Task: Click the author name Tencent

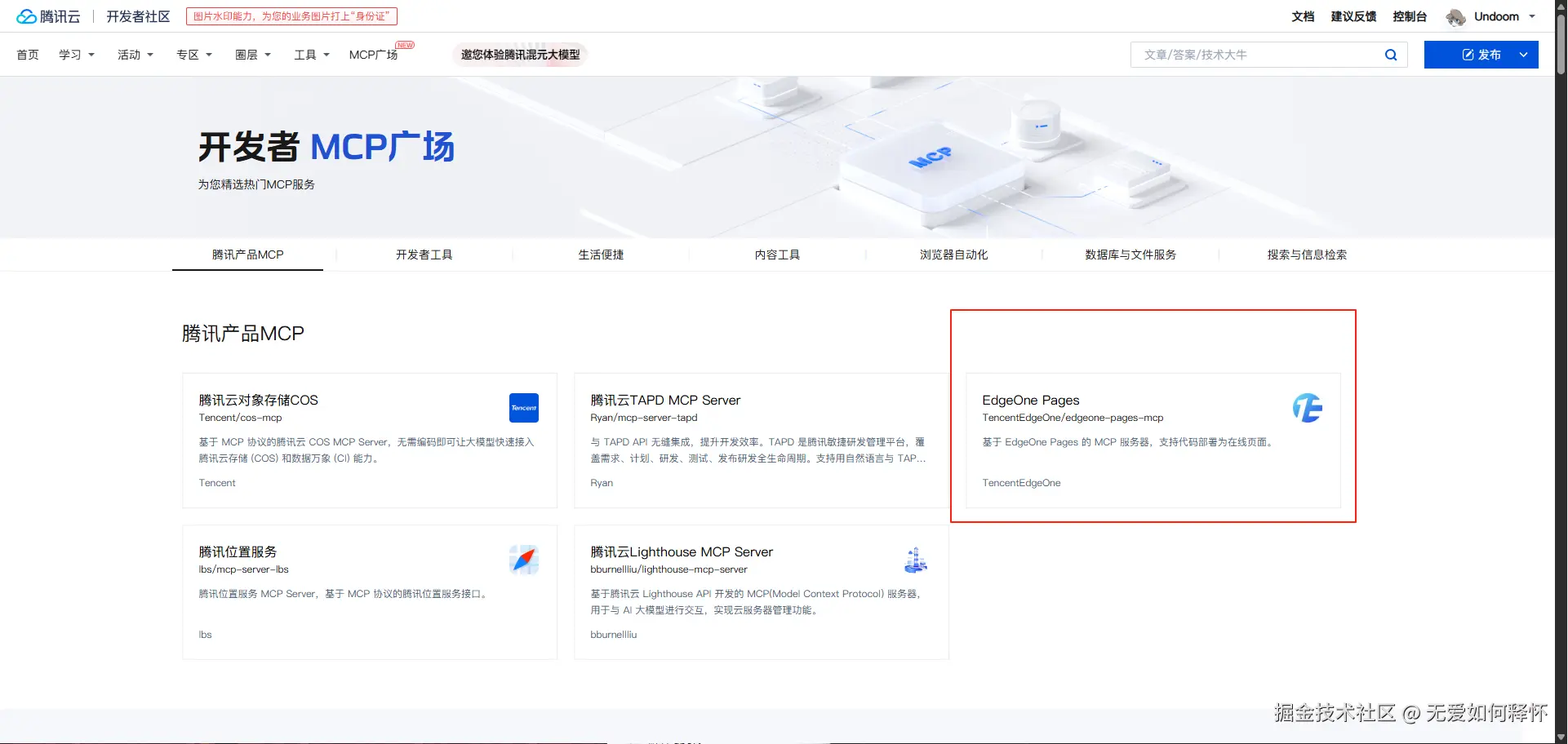Action: click(x=217, y=483)
